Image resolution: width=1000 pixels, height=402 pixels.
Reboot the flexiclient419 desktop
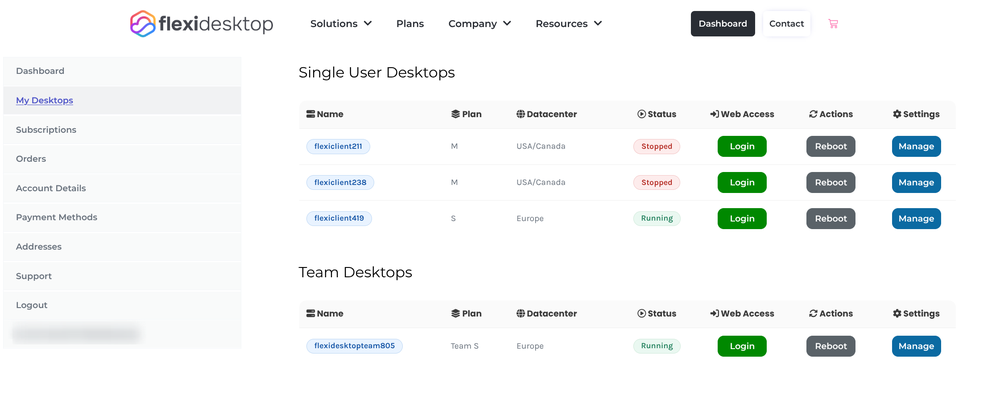831,218
